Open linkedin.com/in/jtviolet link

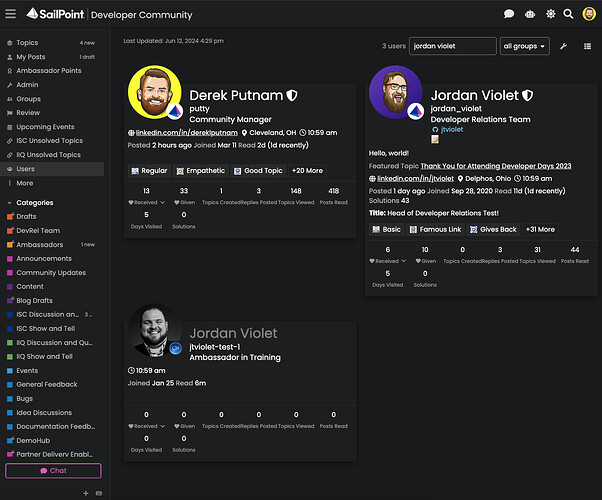415,179
